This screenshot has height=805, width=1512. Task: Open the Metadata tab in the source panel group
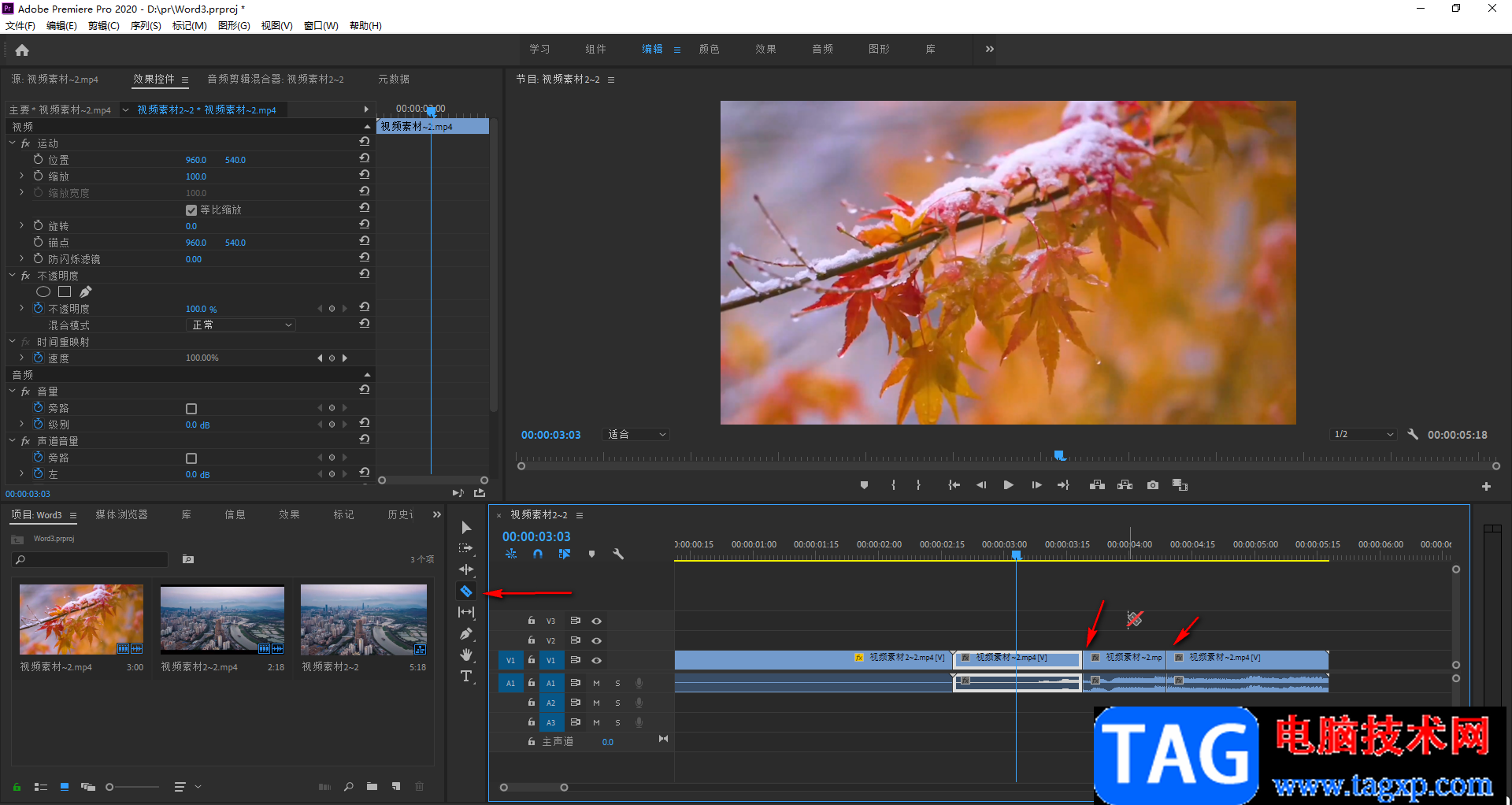[x=394, y=79]
